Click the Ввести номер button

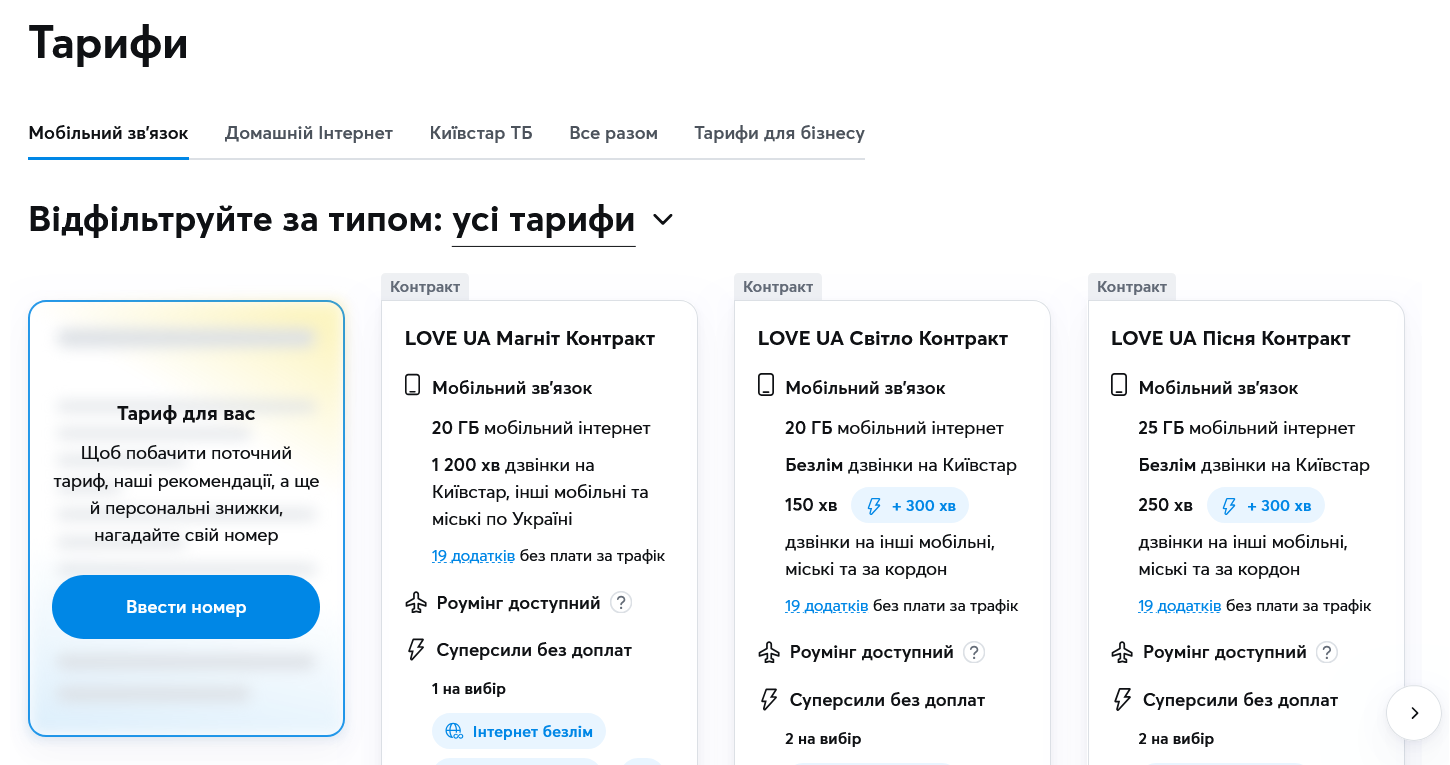click(x=186, y=607)
